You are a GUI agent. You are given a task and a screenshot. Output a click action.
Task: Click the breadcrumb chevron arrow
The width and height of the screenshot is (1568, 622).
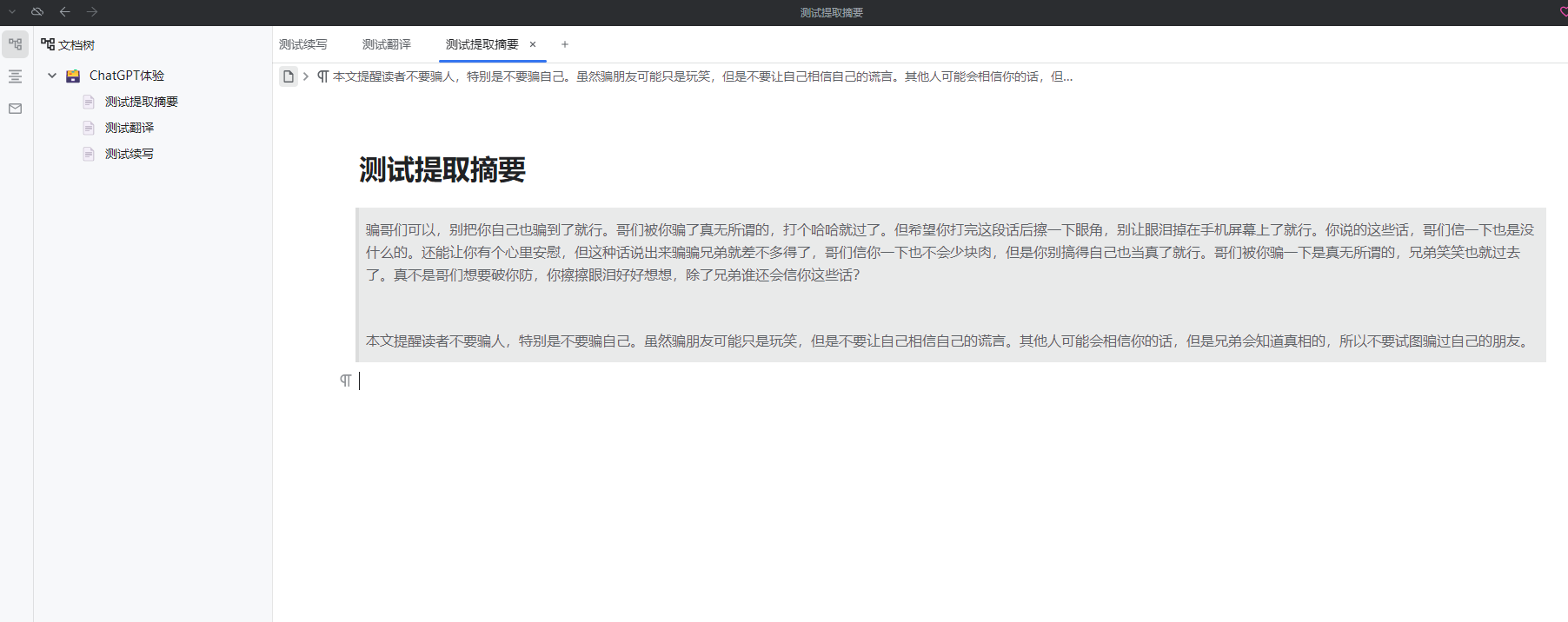306,76
